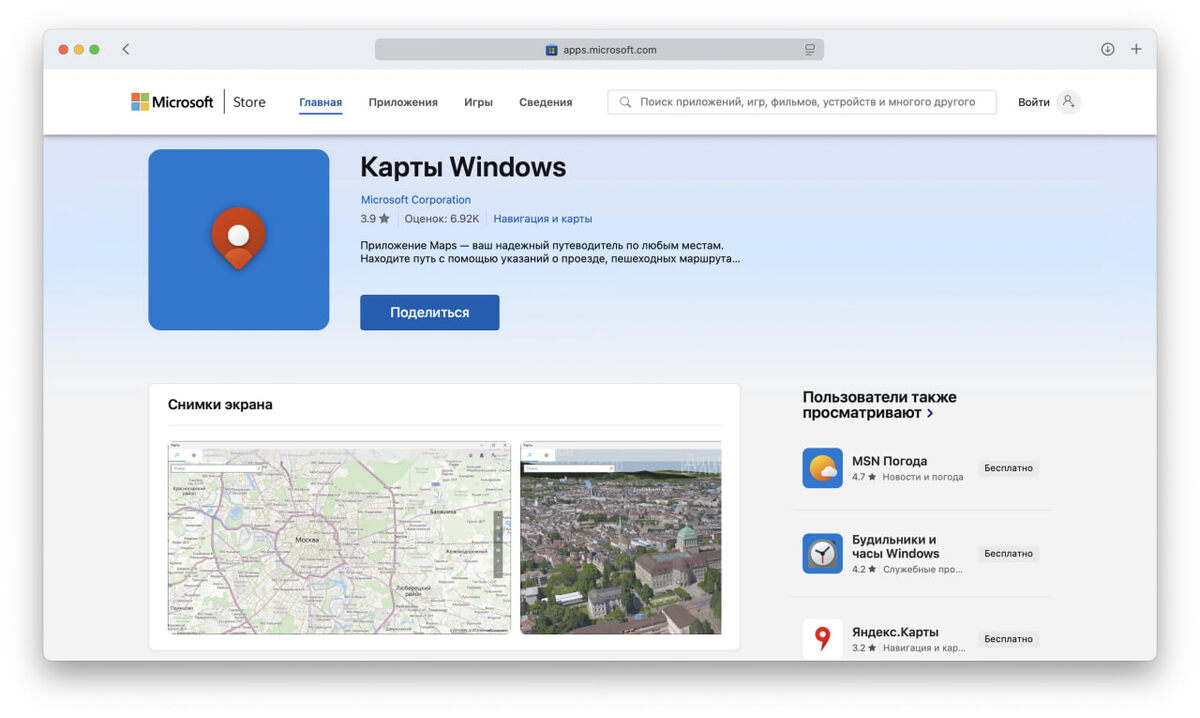Click the MSN Погода title
The width and height of the screenshot is (1200, 718).
pos(889,461)
